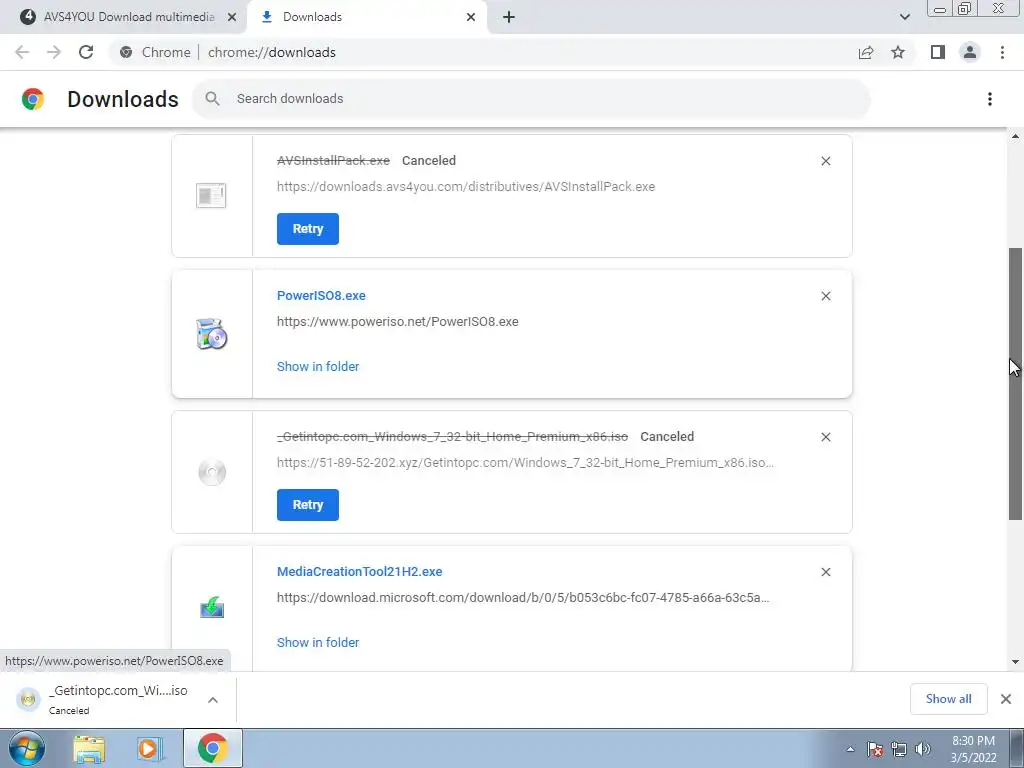Focus the Search downloads field
This screenshot has width=1024, height=768.
point(531,99)
